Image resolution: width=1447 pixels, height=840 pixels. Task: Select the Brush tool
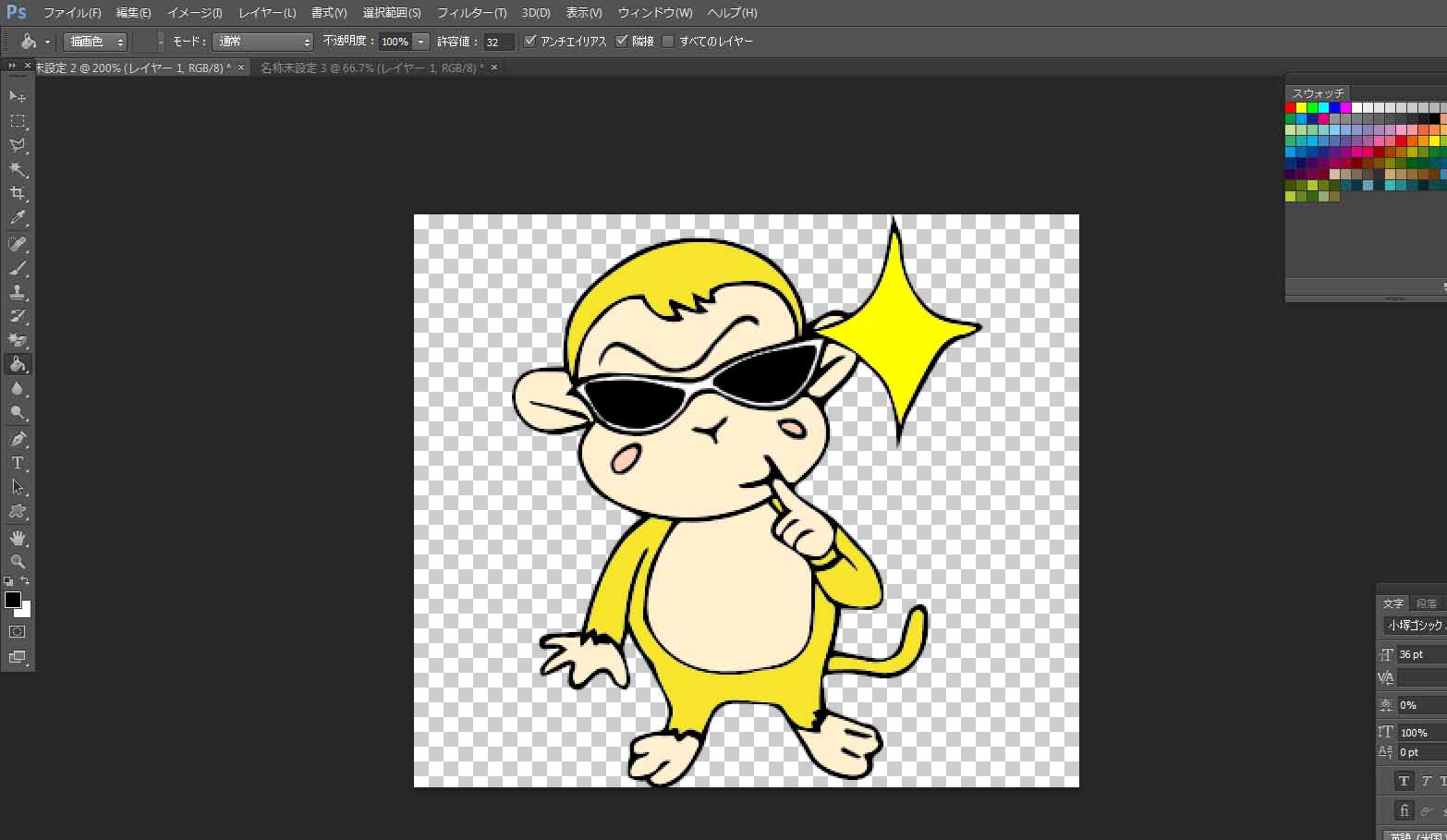coord(18,268)
